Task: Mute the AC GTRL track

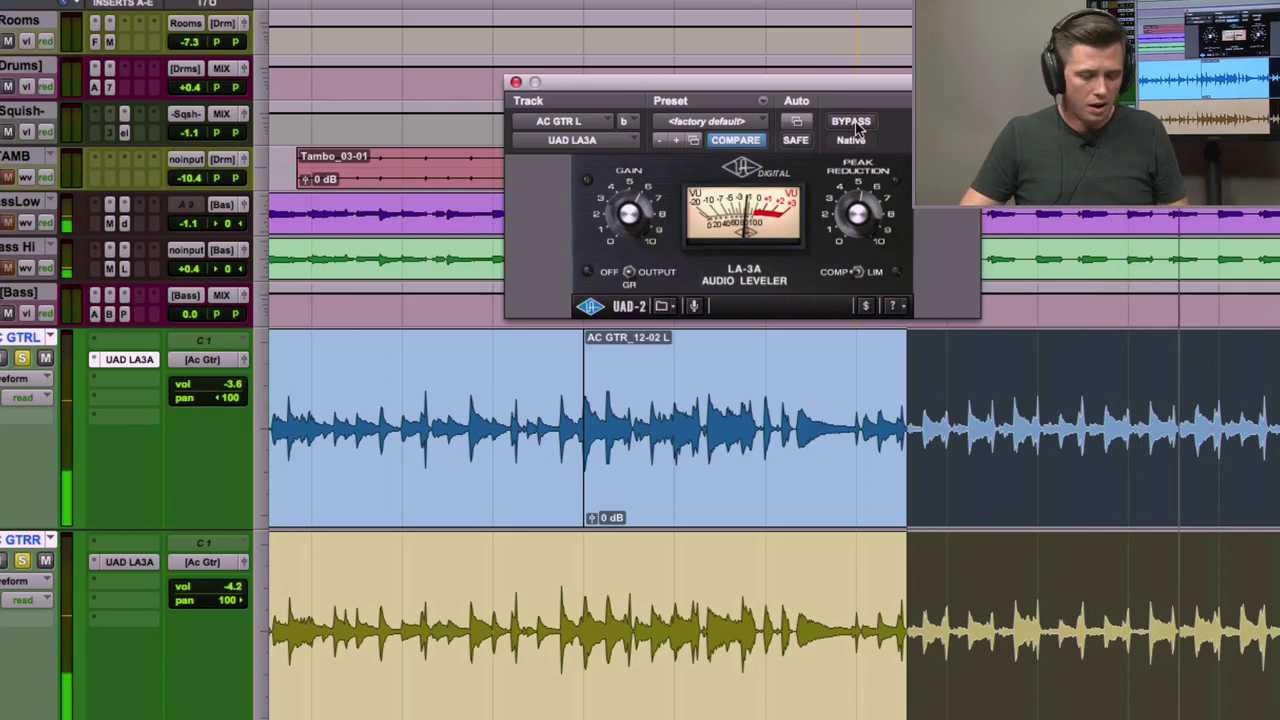Action: (45, 358)
